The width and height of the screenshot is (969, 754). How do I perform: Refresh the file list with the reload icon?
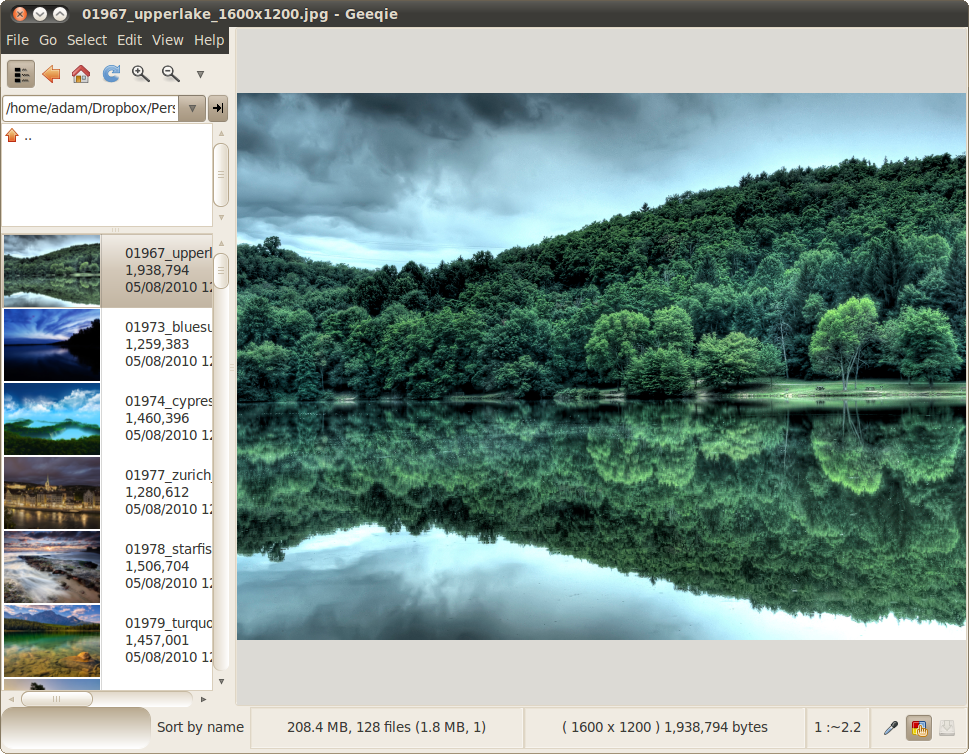click(110, 73)
